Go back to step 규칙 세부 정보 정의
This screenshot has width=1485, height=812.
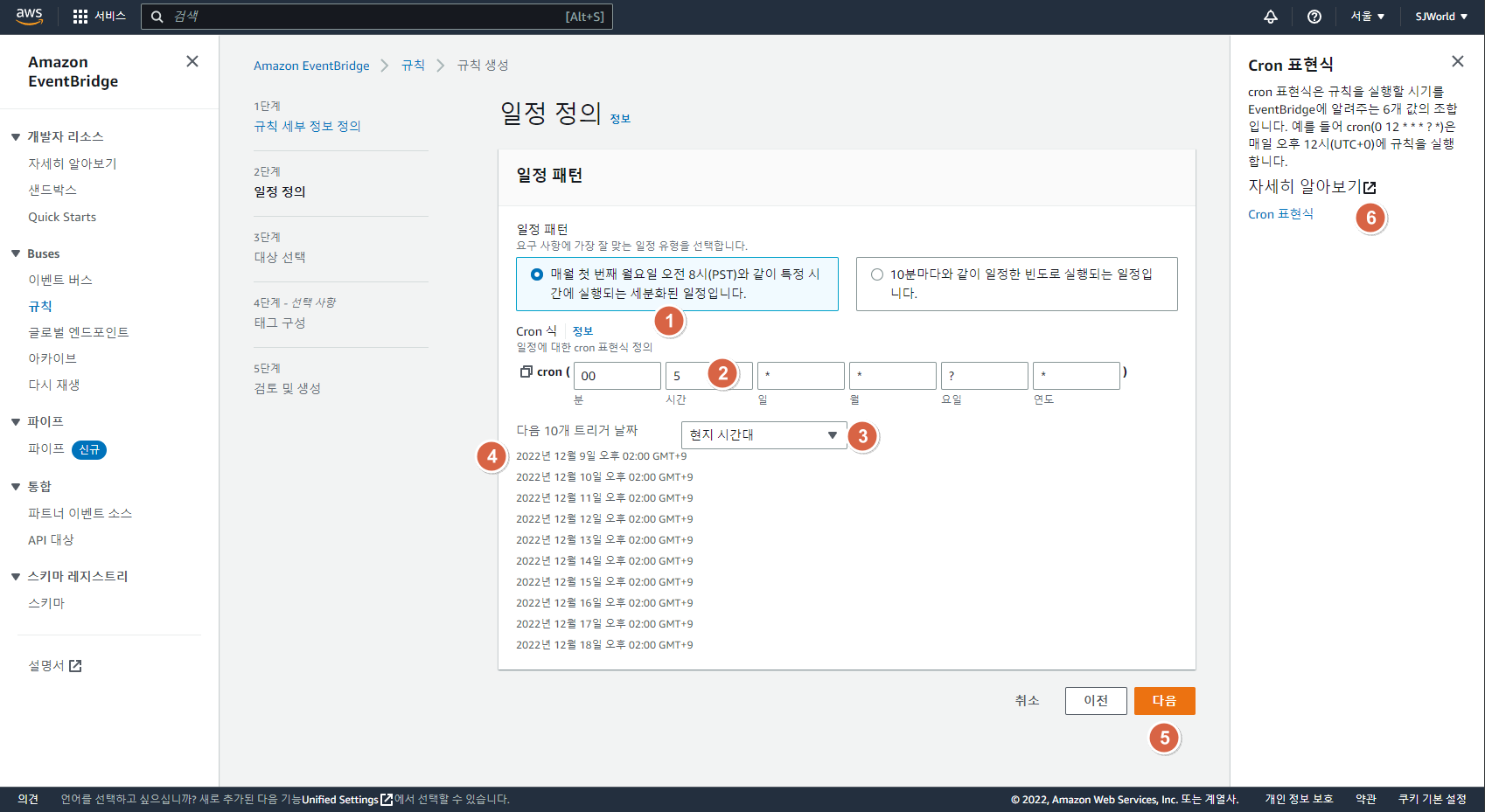(307, 126)
